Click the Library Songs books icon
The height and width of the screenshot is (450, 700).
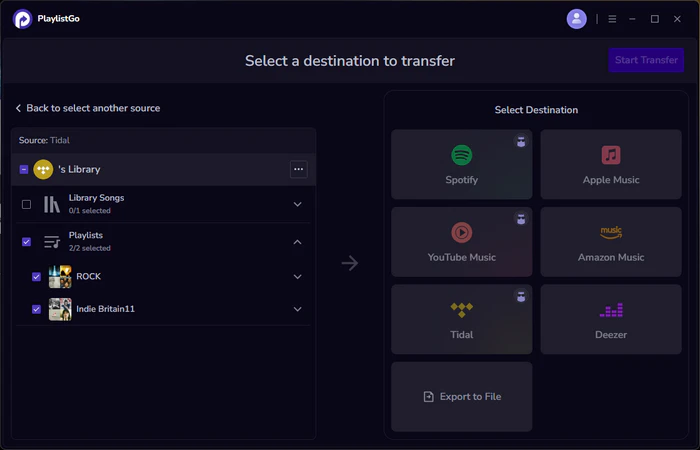point(52,204)
